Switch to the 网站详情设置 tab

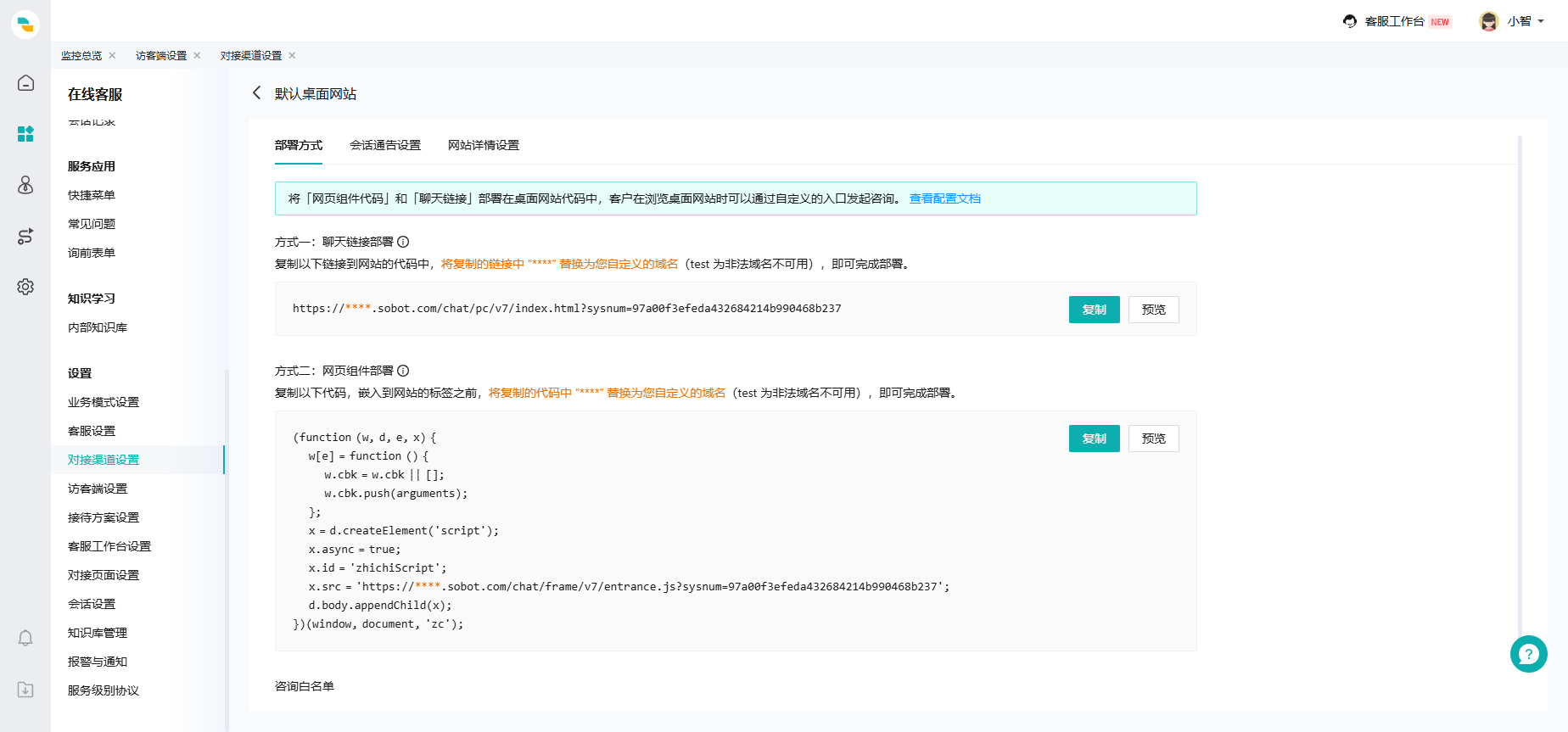(484, 145)
